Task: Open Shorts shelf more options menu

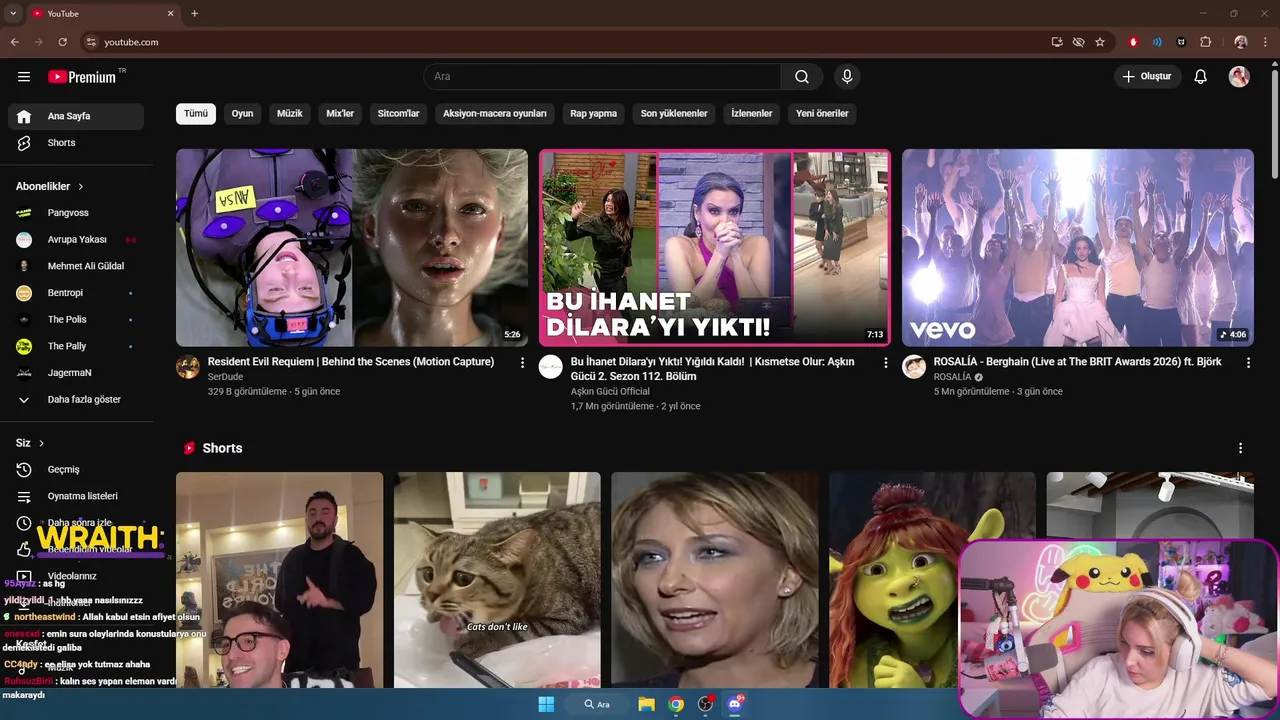Action: coord(1240,448)
